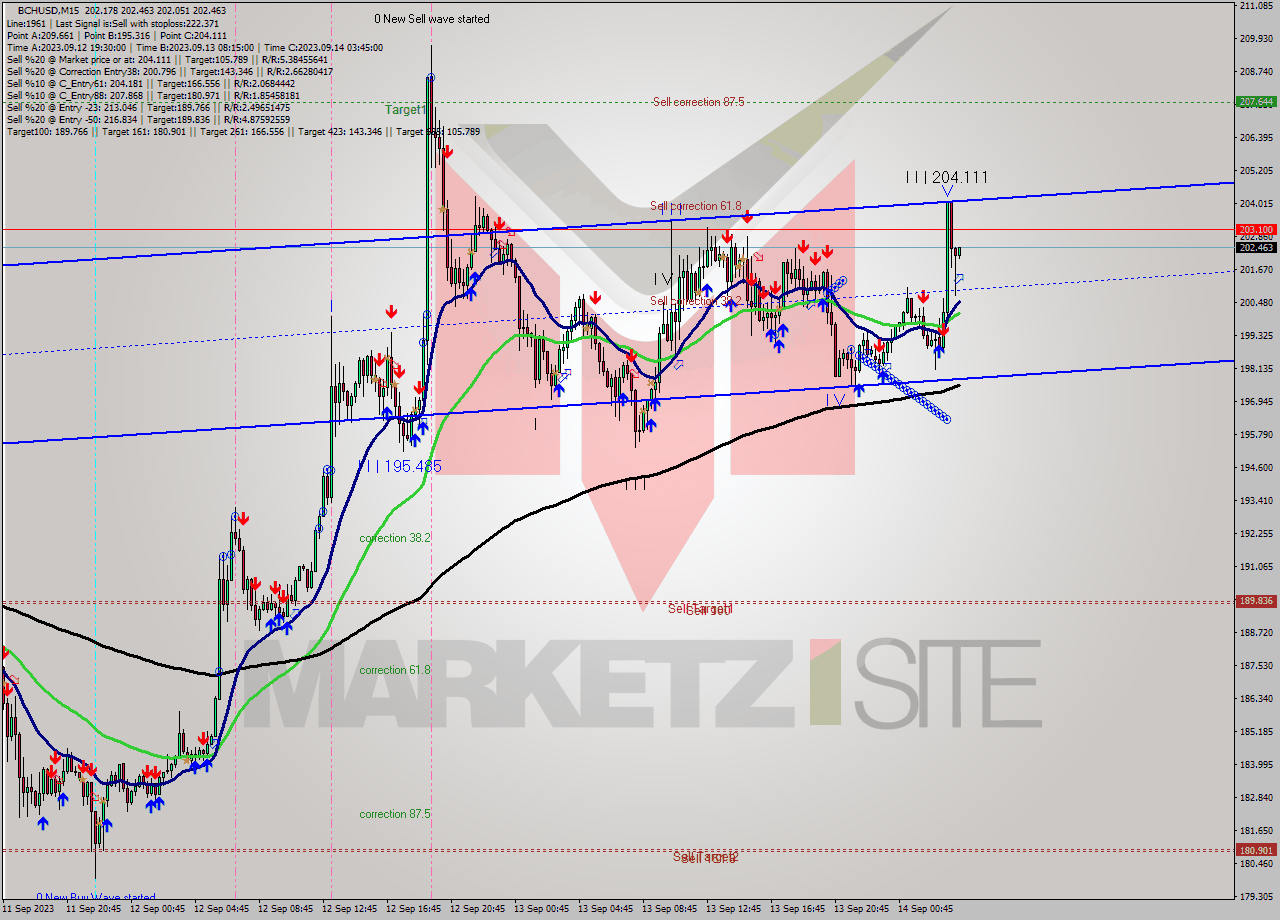Click the 206.395 price axis label
1280x920 pixels.
[1256, 138]
